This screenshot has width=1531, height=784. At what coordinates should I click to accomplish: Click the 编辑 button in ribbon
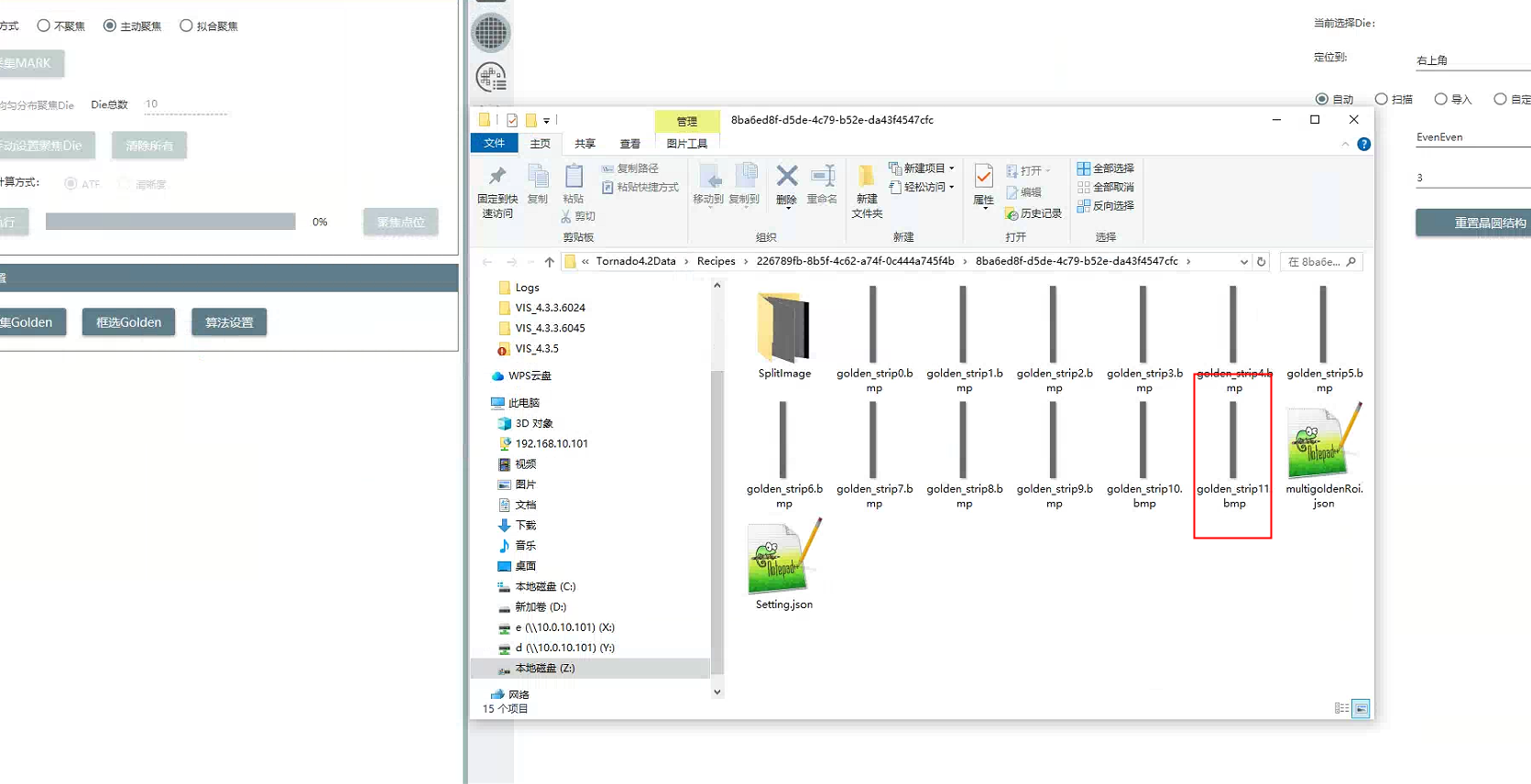1024,192
